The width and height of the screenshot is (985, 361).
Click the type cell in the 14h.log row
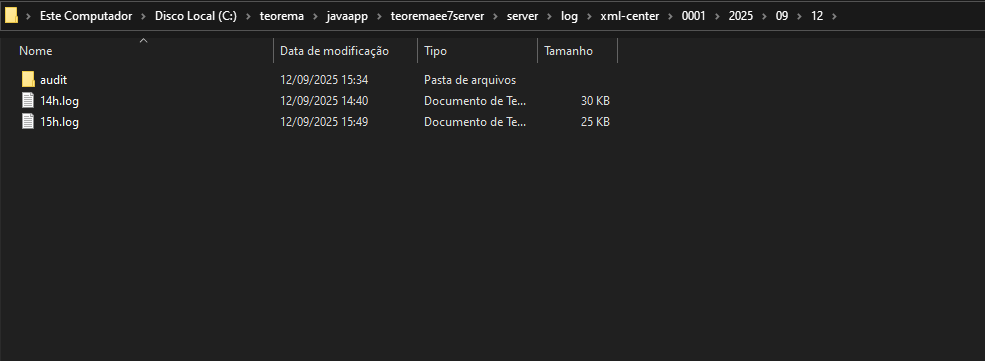coord(475,100)
